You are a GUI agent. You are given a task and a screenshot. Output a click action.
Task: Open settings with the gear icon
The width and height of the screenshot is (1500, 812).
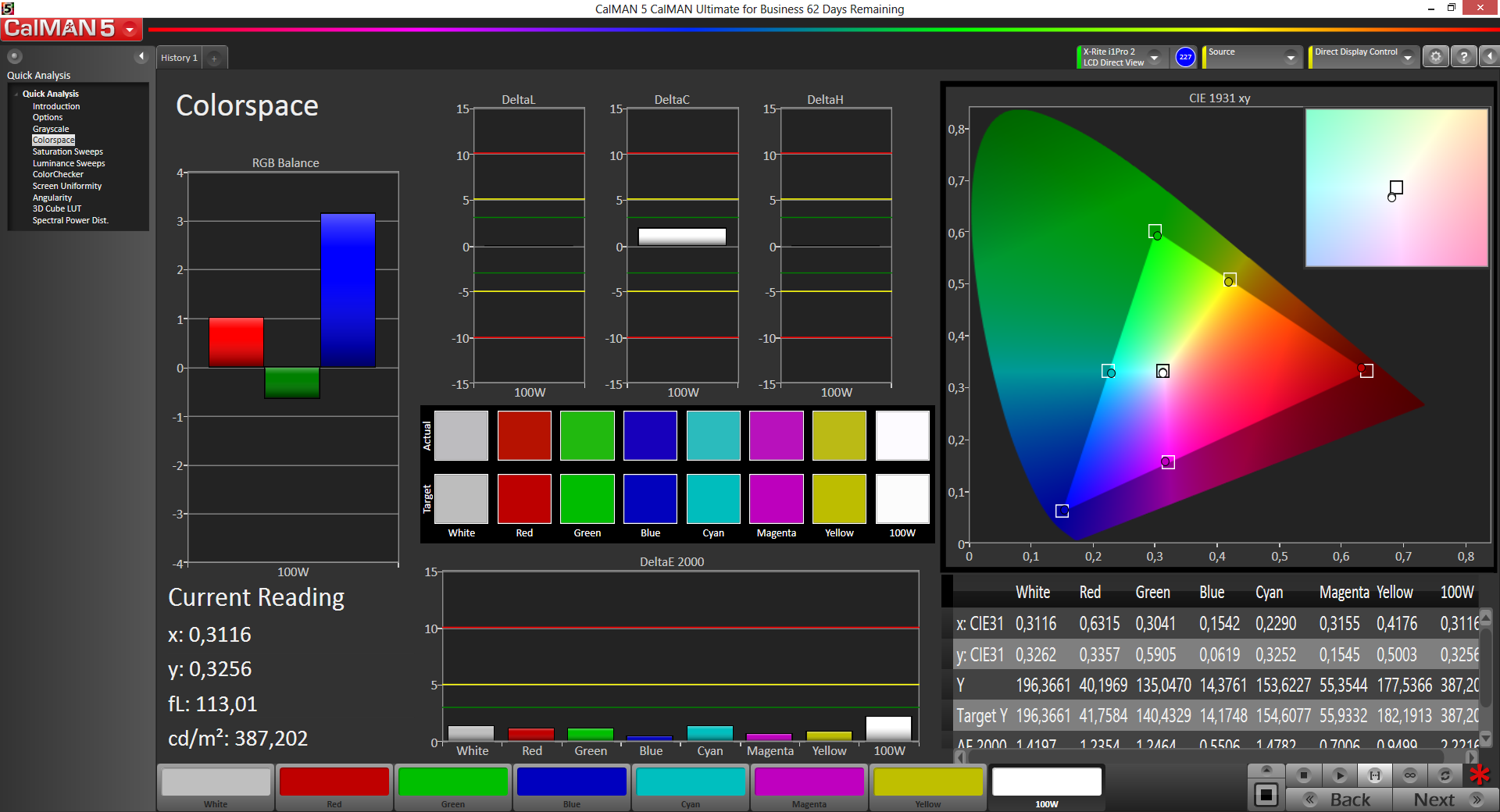(1435, 57)
